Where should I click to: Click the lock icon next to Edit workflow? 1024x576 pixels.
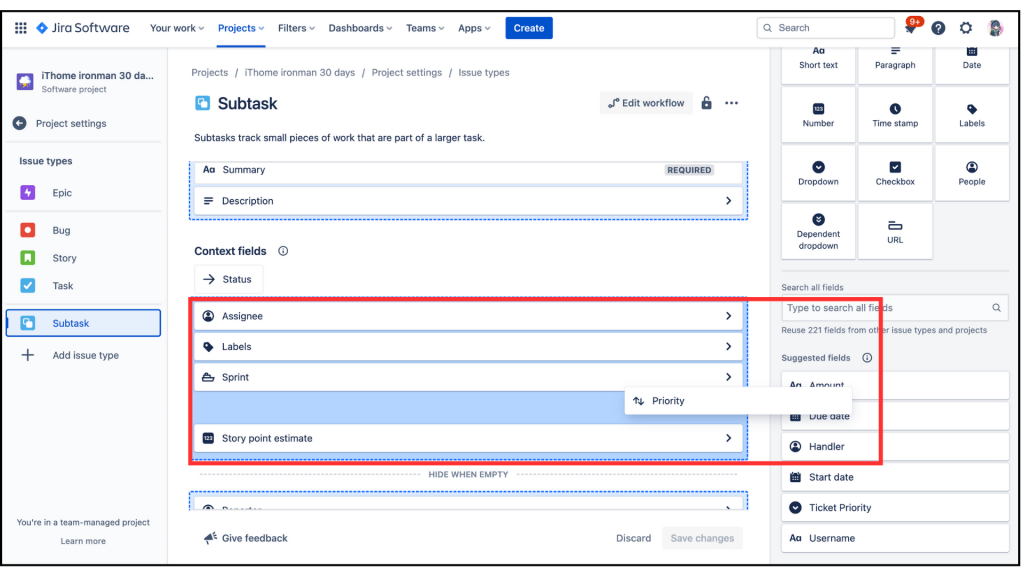coord(706,103)
